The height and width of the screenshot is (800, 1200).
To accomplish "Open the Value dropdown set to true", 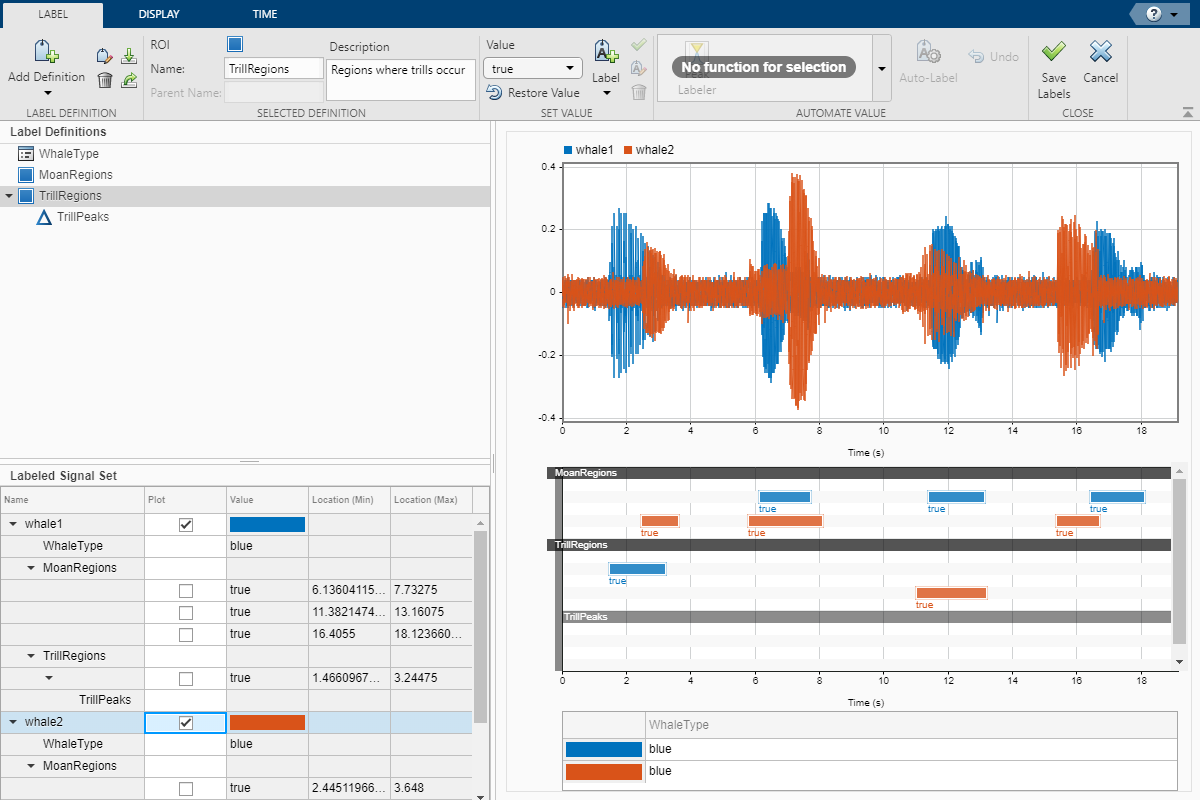I will tap(532, 68).
